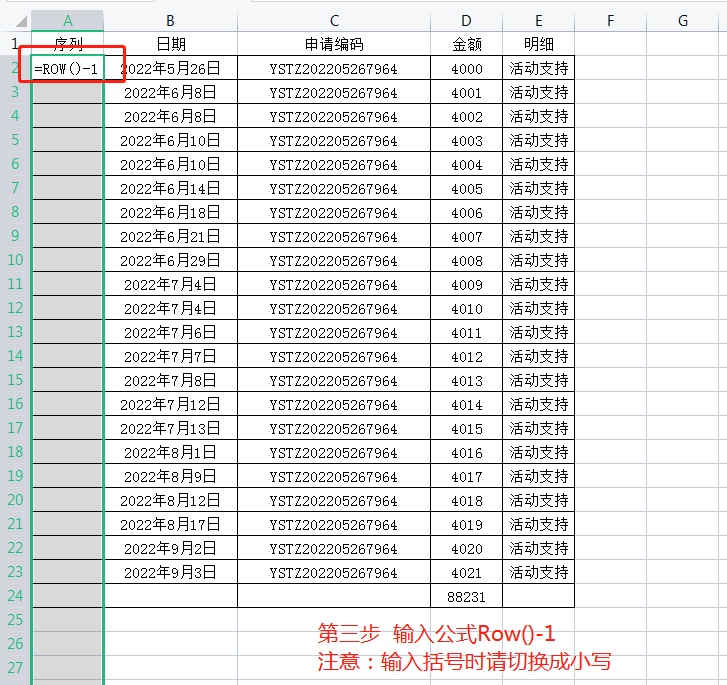Viewport: 727px width, 685px height.
Task: Click date cell 2022年8月12日
Action: [171, 500]
